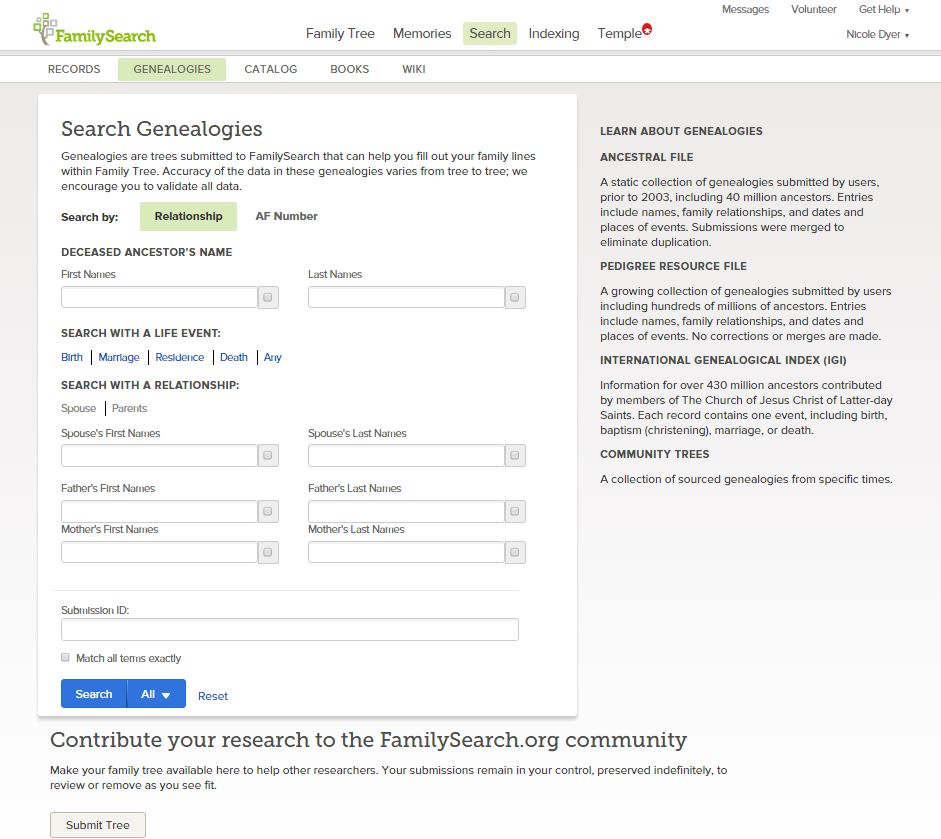
Task: Select the AF Number search option
Action: tap(286, 216)
